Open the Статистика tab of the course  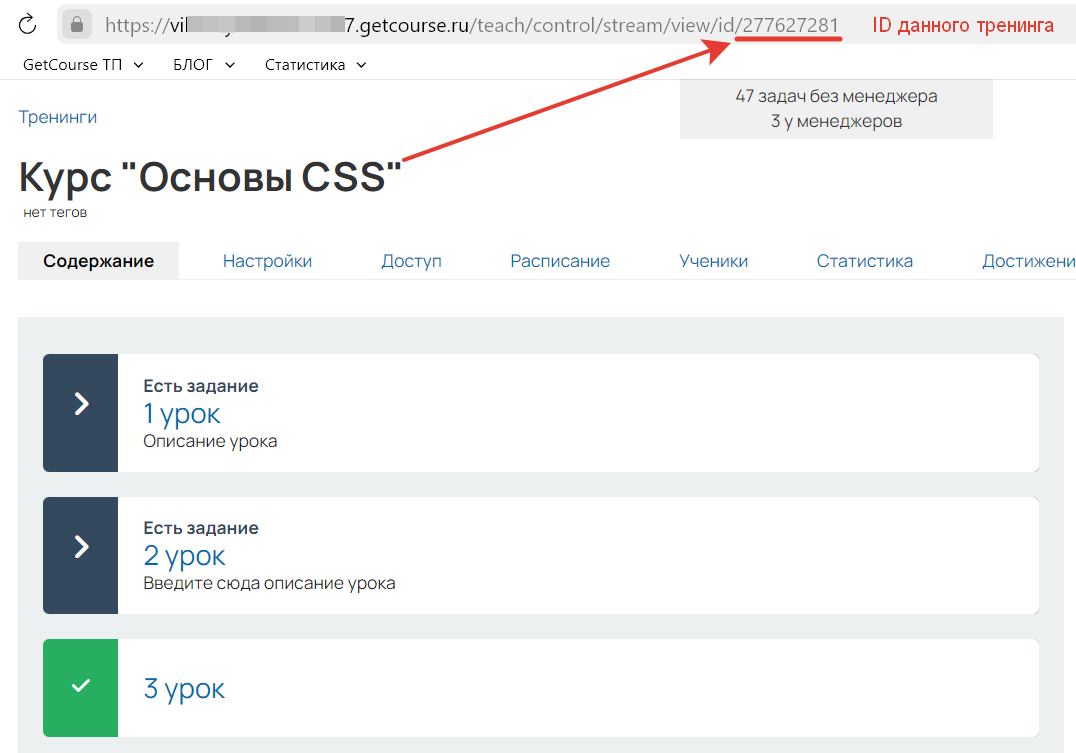coord(864,261)
